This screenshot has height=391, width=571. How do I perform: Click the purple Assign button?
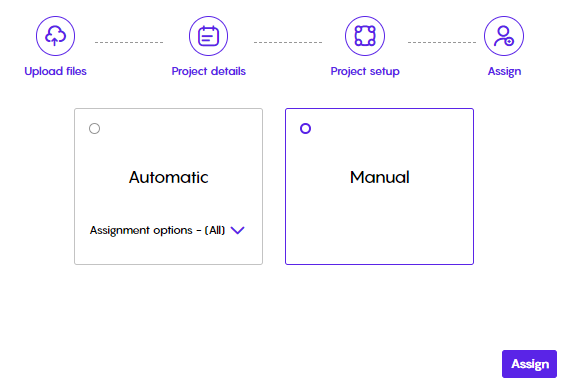[529, 364]
